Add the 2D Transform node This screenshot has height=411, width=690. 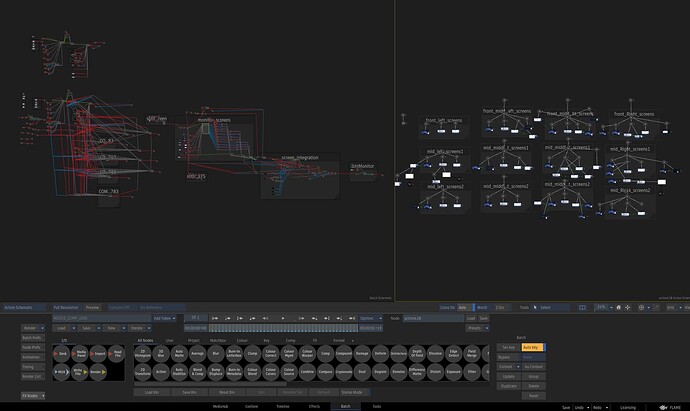tap(143, 372)
